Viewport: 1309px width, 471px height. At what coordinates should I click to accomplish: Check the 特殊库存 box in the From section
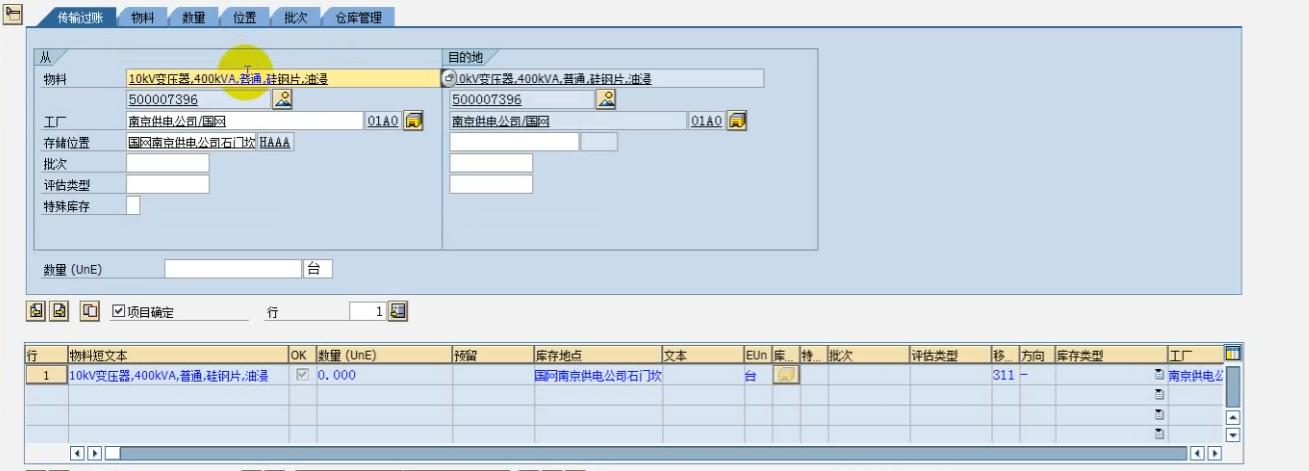point(133,205)
